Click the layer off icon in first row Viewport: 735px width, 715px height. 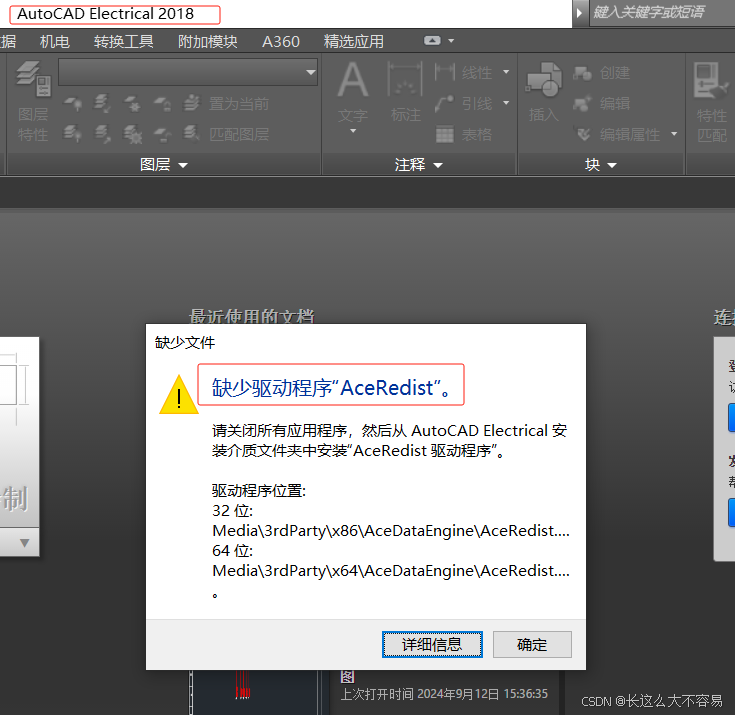tap(73, 104)
